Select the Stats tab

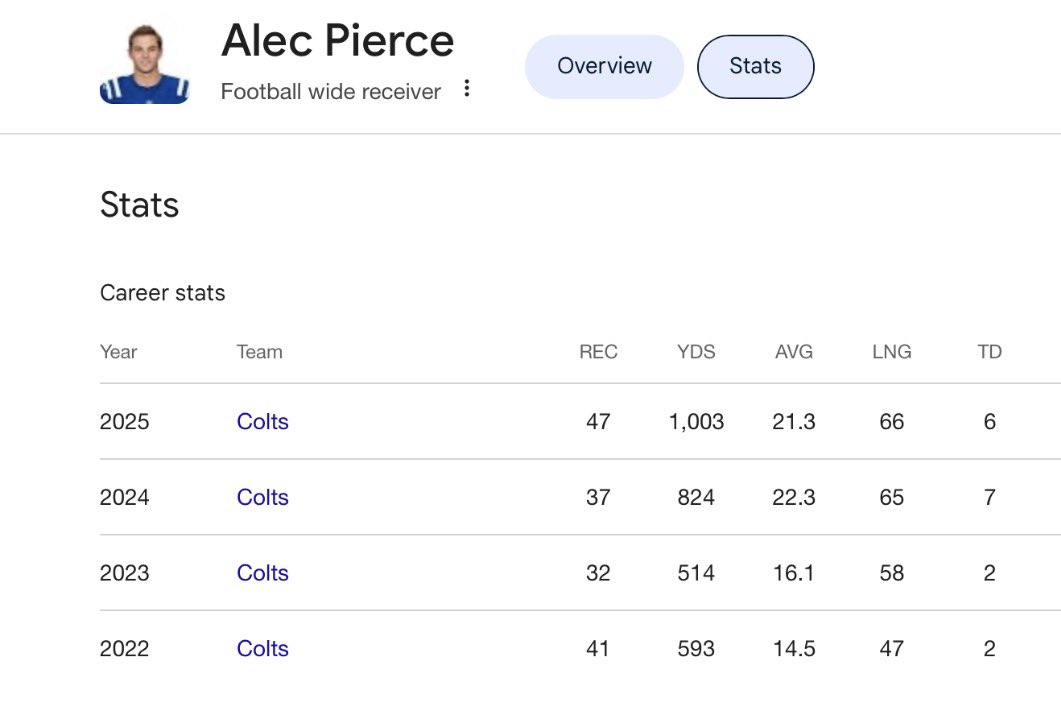coord(755,66)
